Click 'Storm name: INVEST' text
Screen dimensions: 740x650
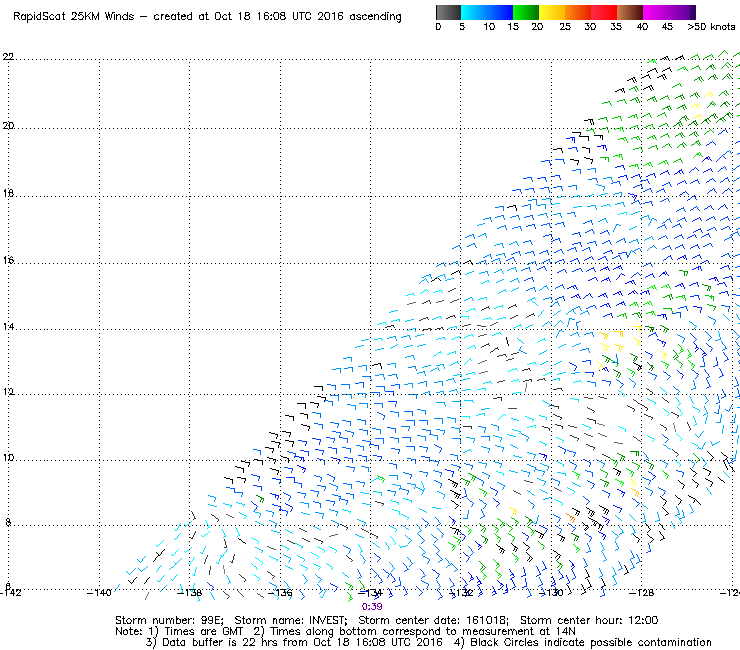[291, 620]
